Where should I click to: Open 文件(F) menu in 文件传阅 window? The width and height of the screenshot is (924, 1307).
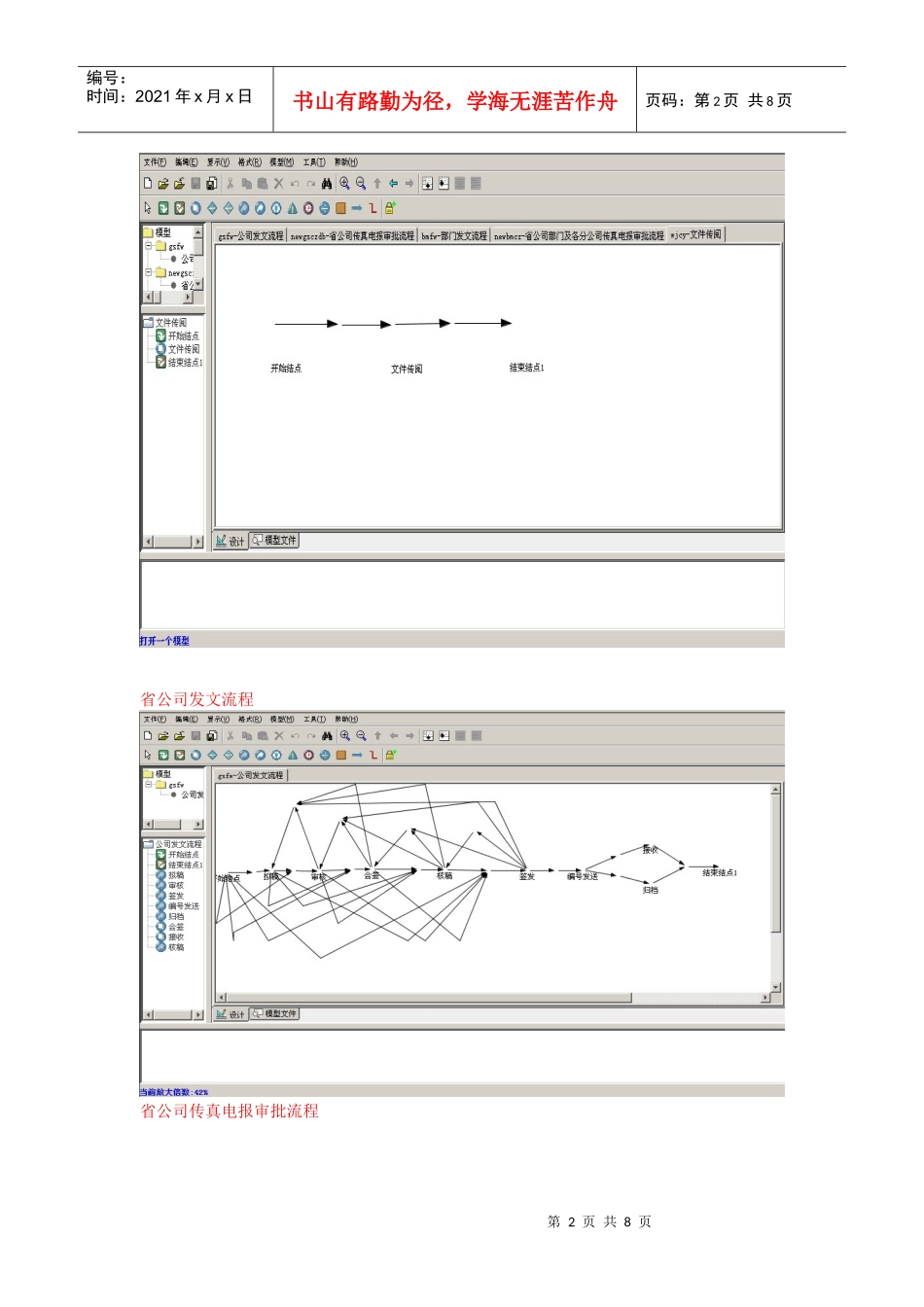pos(155,162)
